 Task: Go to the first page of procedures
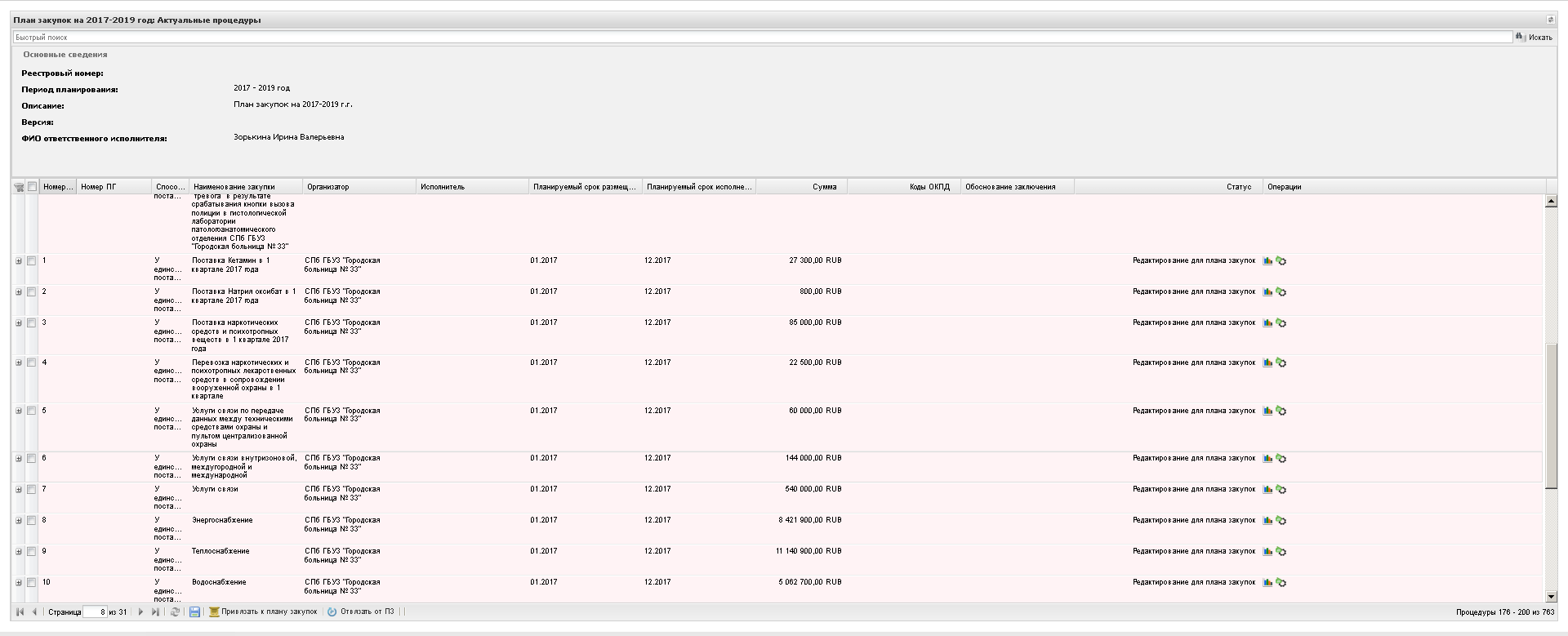pos(20,612)
